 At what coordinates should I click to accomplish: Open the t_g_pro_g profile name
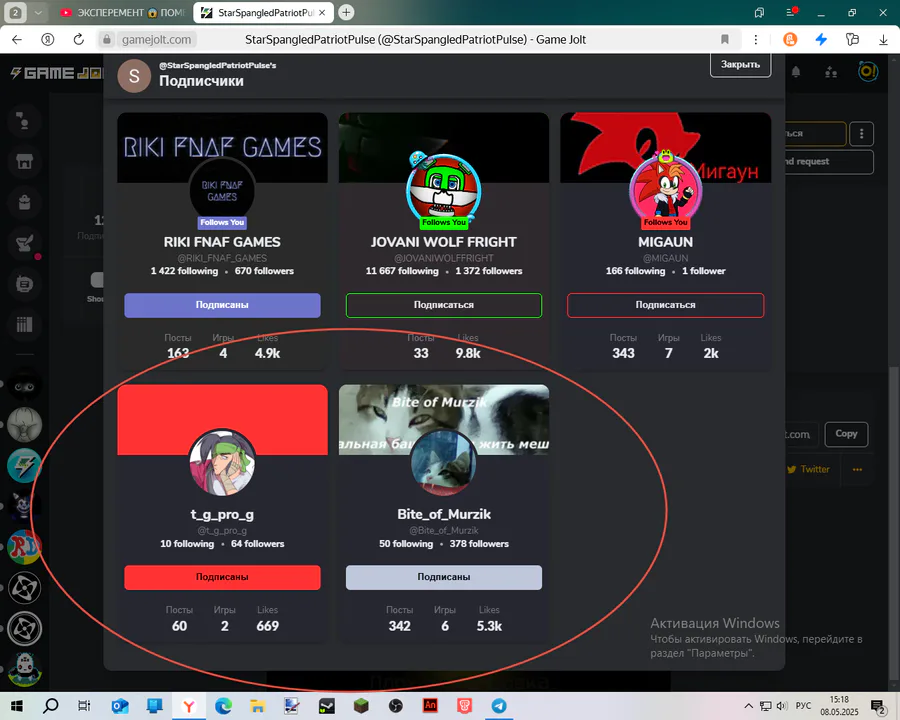[222, 514]
